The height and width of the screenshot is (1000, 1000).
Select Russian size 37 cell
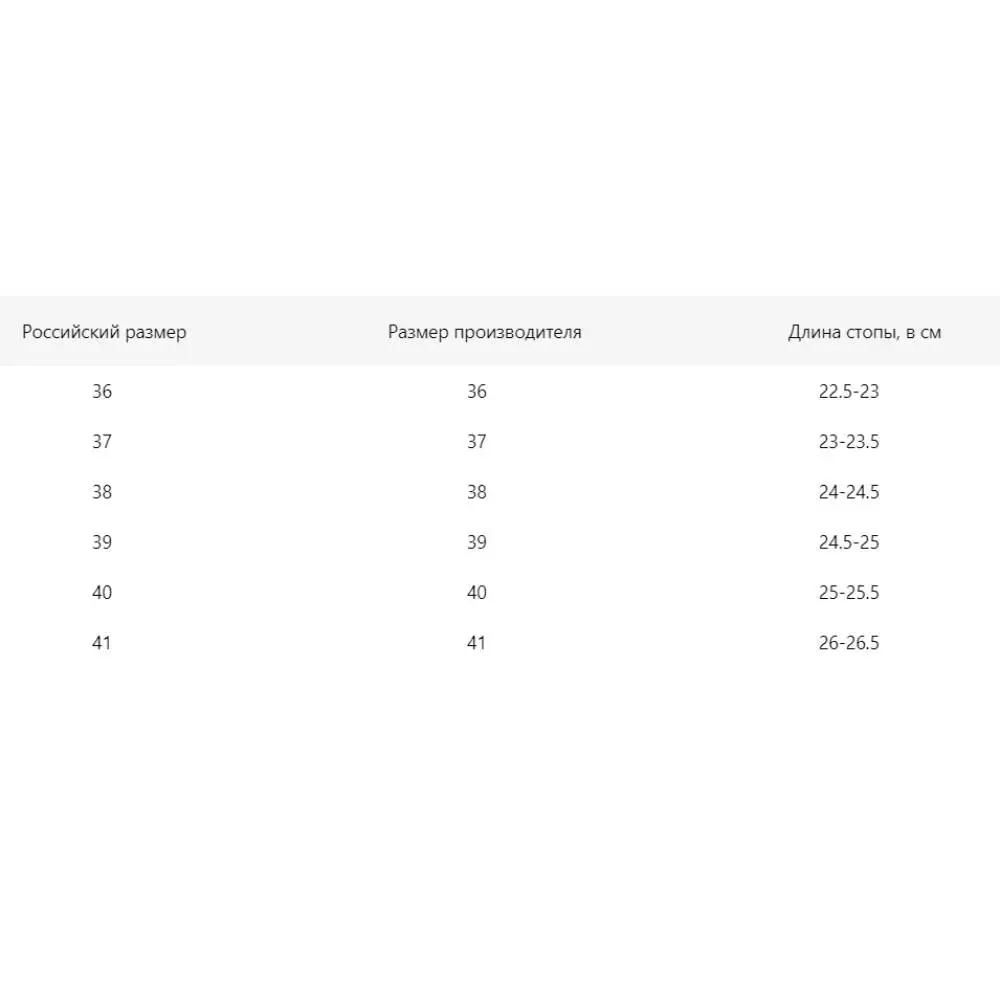click(102, 442)
